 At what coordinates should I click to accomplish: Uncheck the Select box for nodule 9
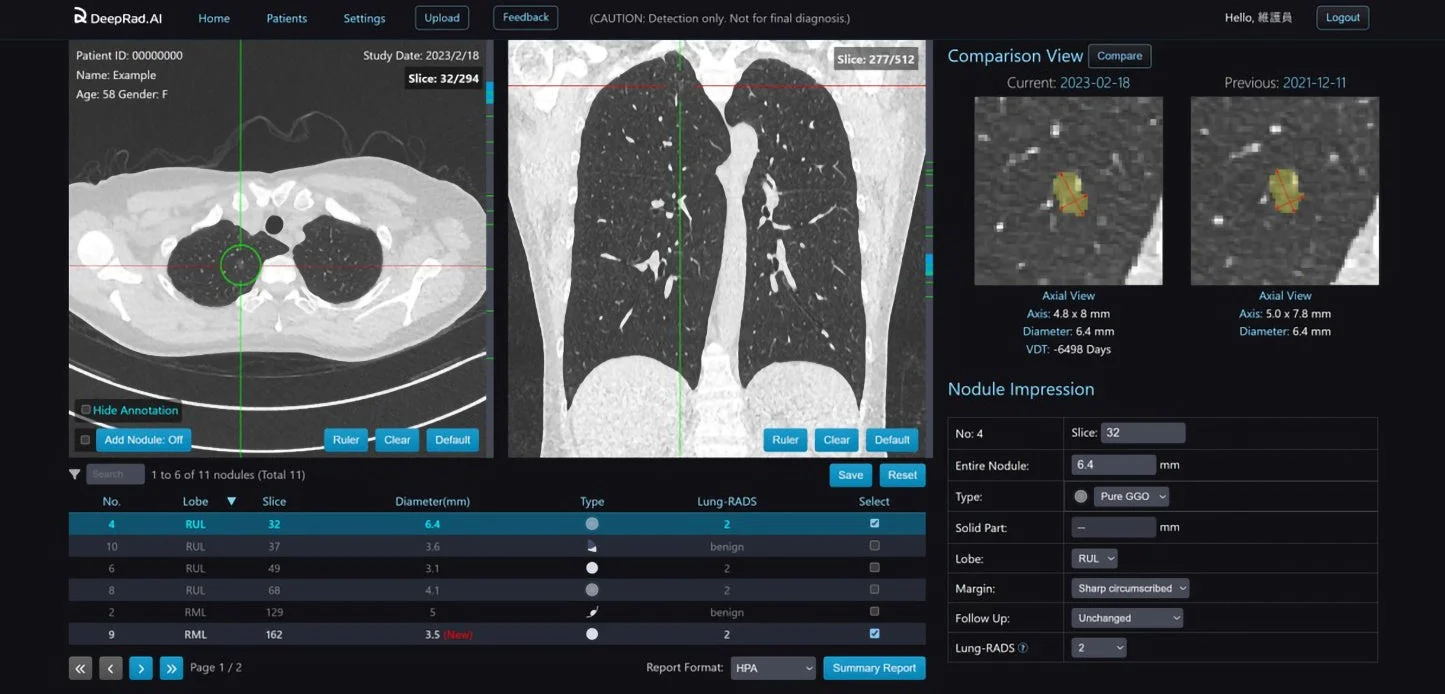click(875, 634)
